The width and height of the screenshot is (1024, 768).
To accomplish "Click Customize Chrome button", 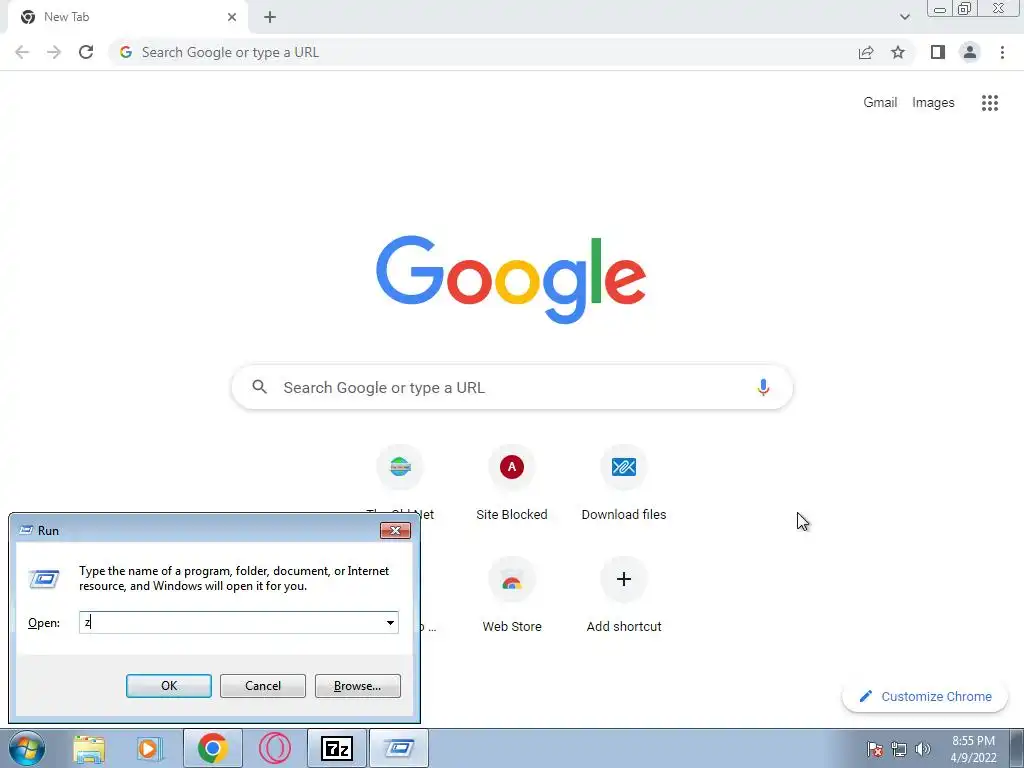I will pyautogui.click(x=925, y=696).
